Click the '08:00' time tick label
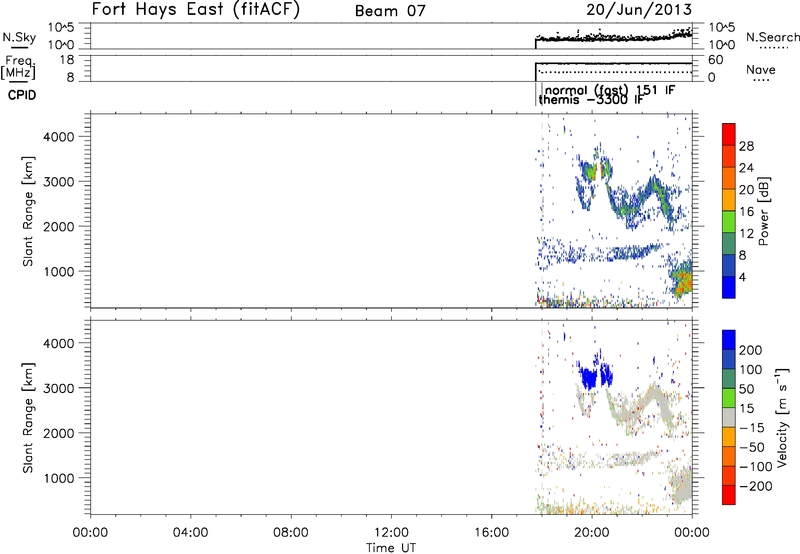800x554 pixels. point(290,533)
